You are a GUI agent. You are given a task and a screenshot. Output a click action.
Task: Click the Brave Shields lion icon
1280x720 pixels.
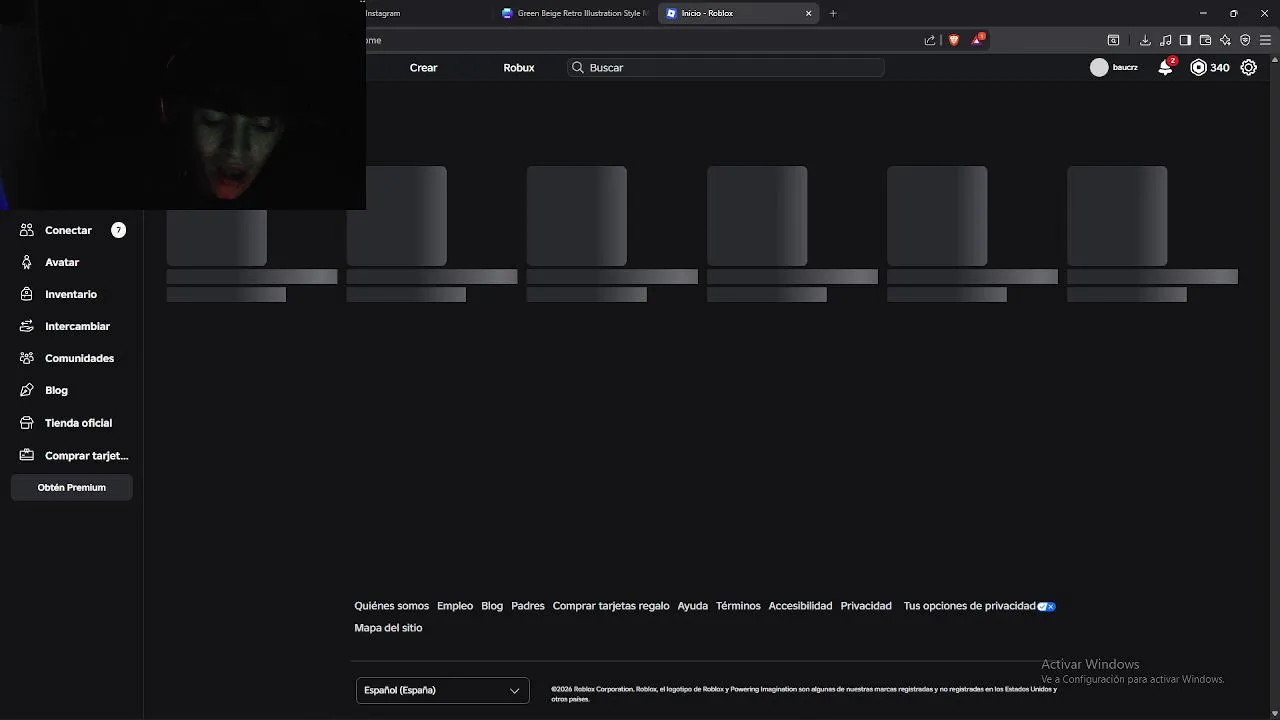(954, 40)
